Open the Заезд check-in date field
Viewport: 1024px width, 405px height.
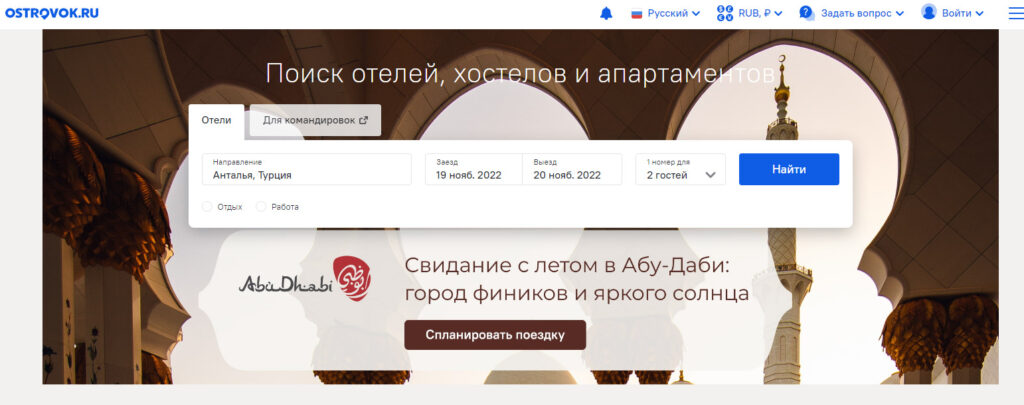coord(473,169)
